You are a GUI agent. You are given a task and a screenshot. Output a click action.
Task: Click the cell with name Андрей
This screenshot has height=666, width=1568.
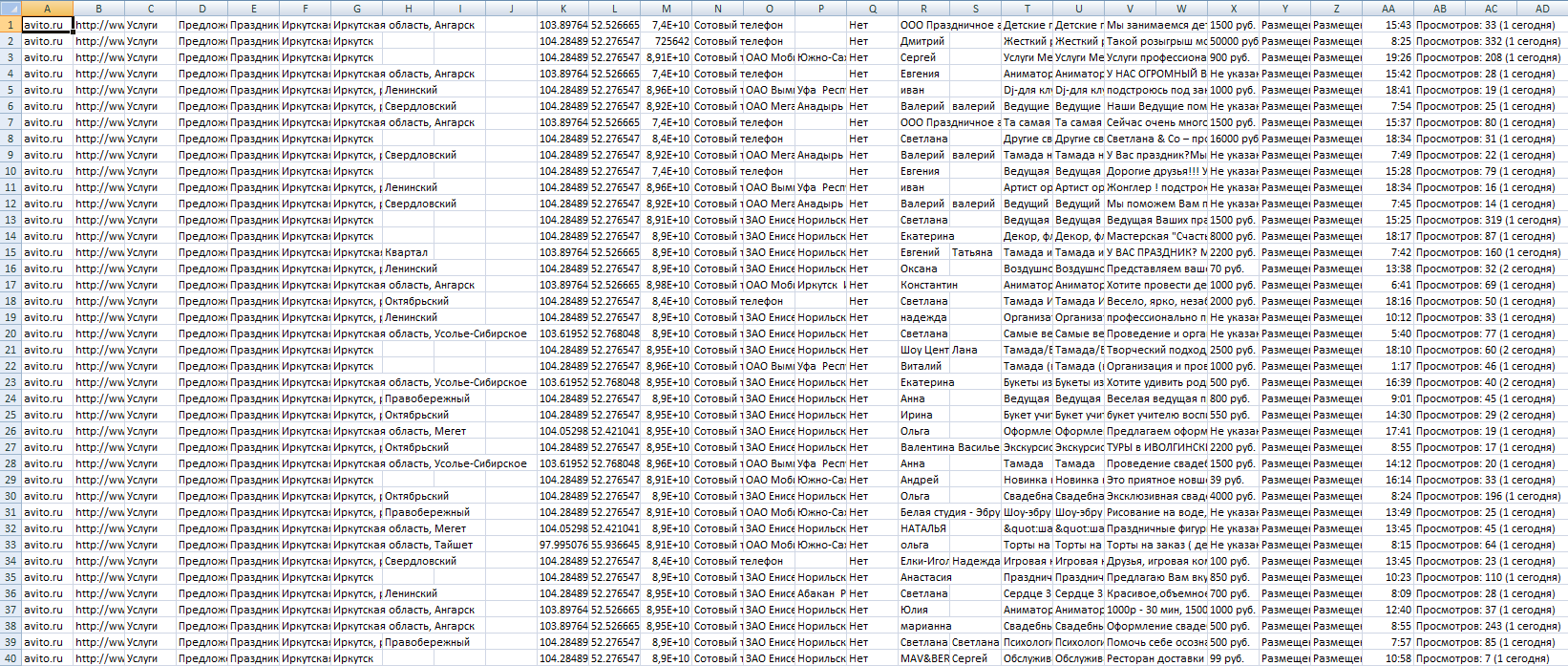tap(923, 480)
